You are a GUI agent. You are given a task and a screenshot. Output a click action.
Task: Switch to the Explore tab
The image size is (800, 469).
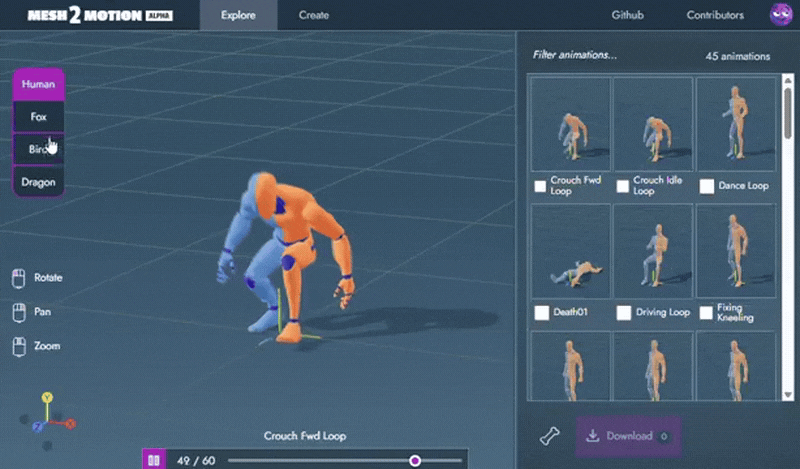click(238, 15)
